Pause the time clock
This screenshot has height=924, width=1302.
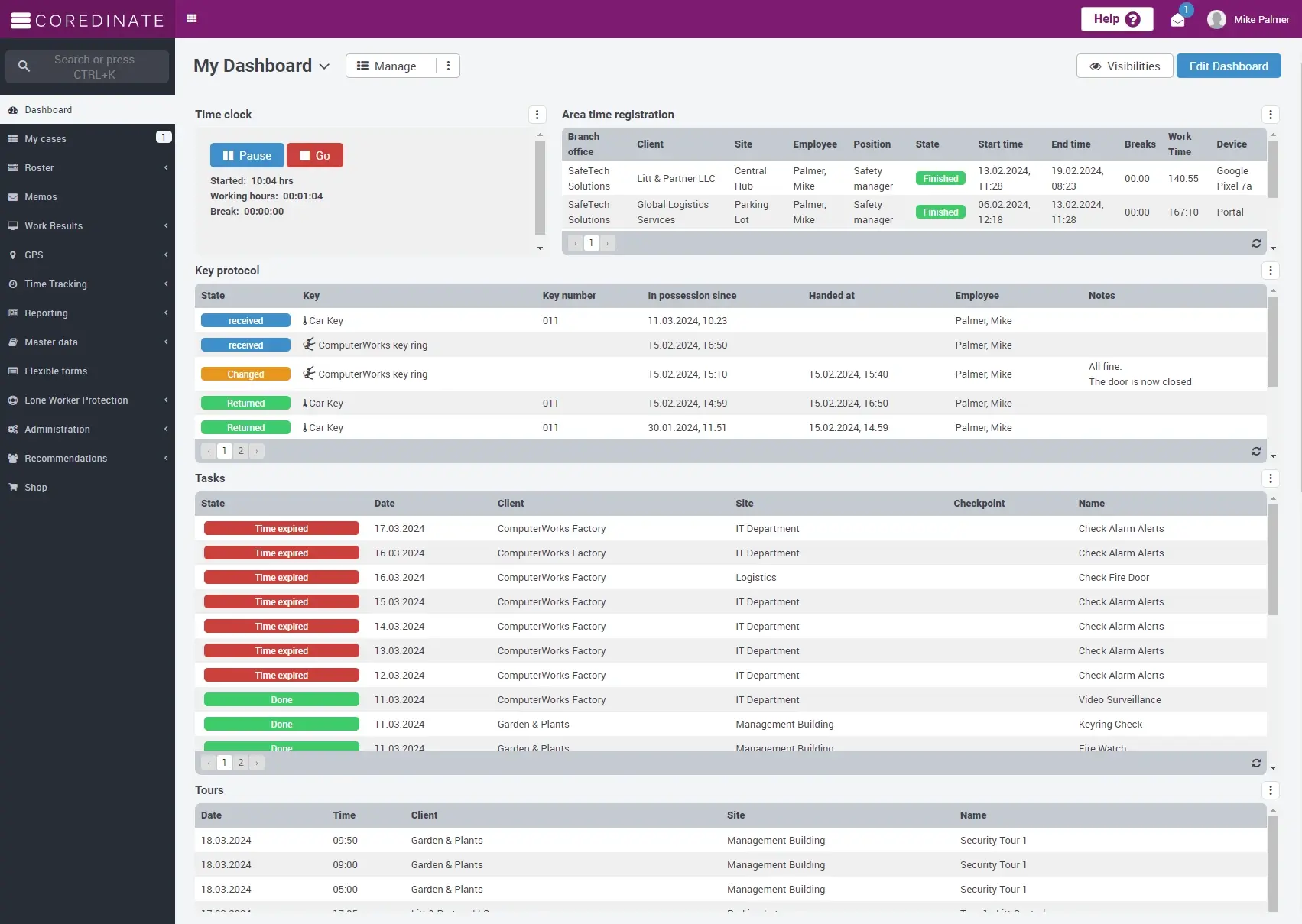point(247,155)
